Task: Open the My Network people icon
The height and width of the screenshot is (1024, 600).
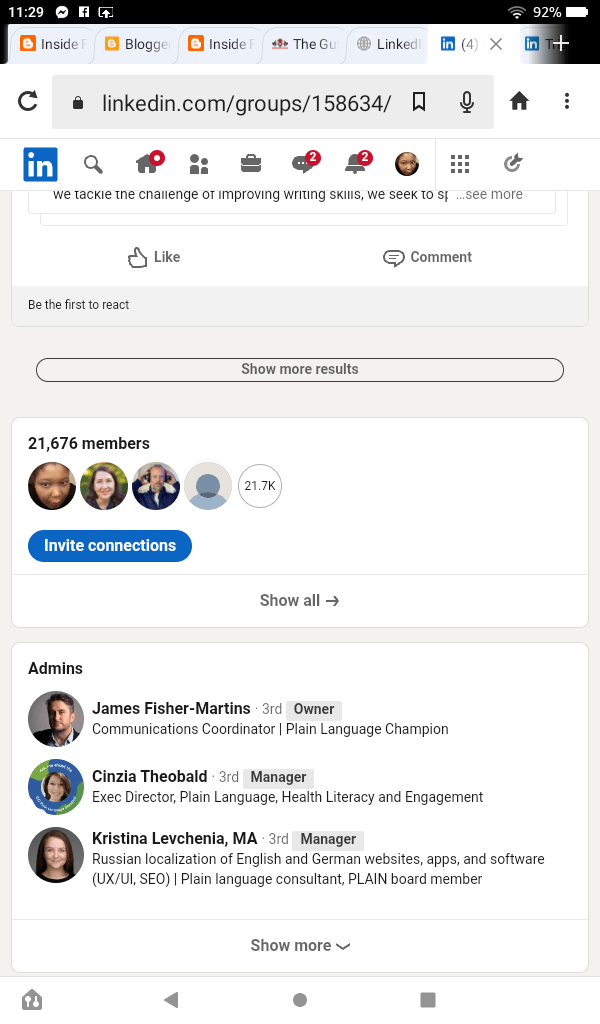Action: point(199,164)
